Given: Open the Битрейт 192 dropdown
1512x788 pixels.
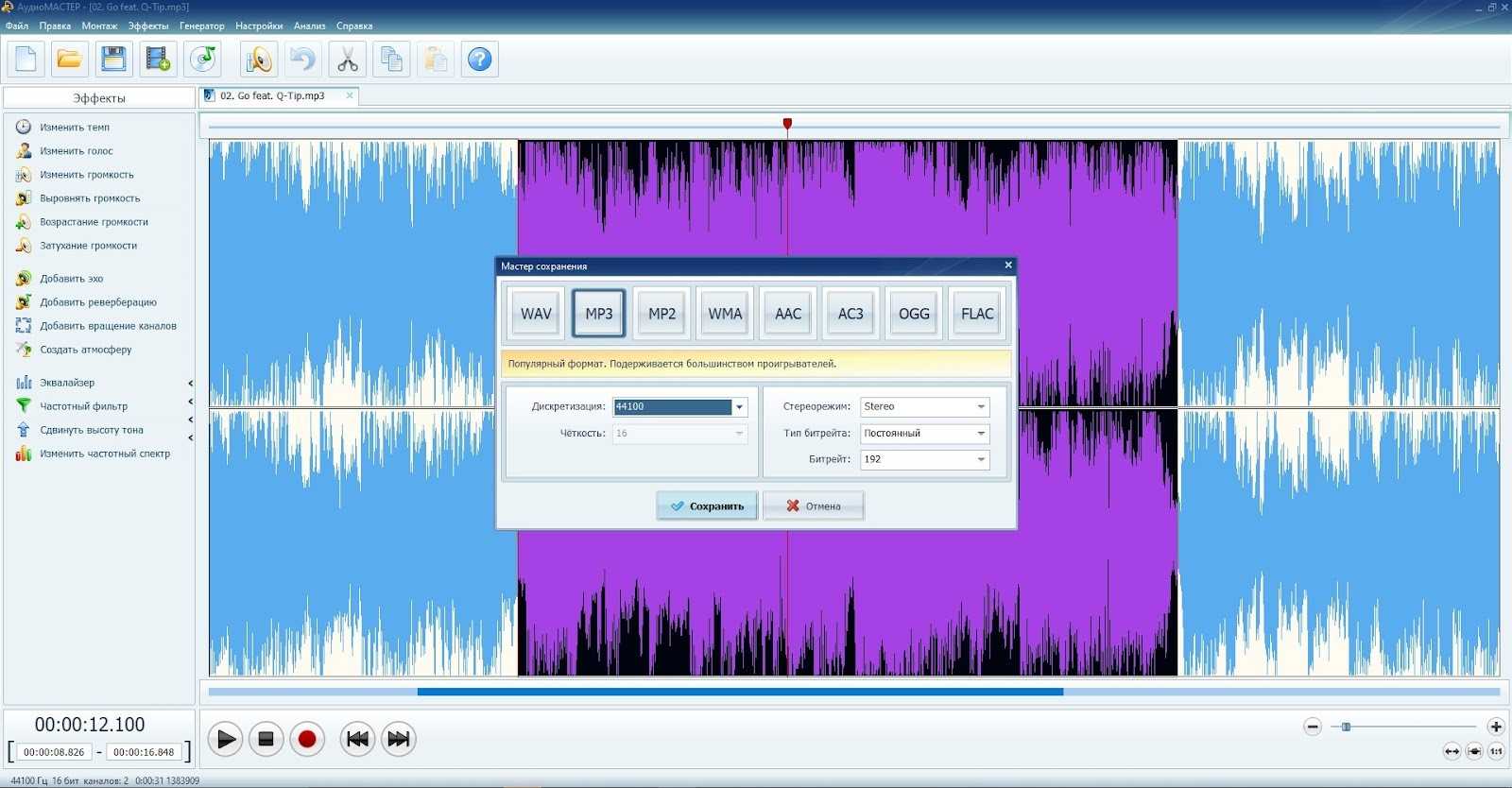Looking at the screenshot, I should tap(981, 460).
